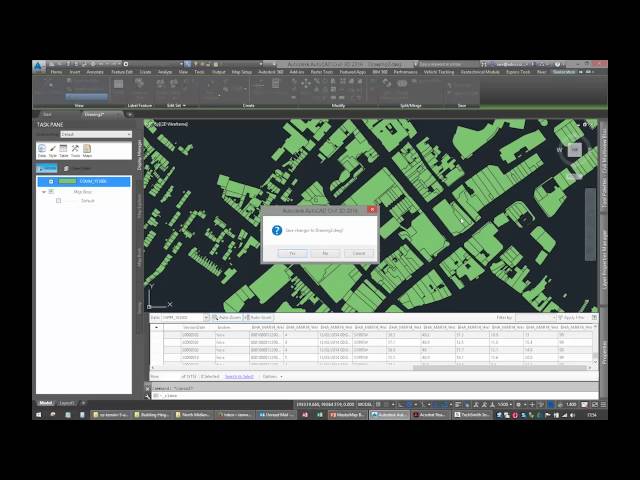The width and height of the screenshot is (640, 480).
Task: Open the 1:500 annotation scale dropdown
Action: [504, 404]
